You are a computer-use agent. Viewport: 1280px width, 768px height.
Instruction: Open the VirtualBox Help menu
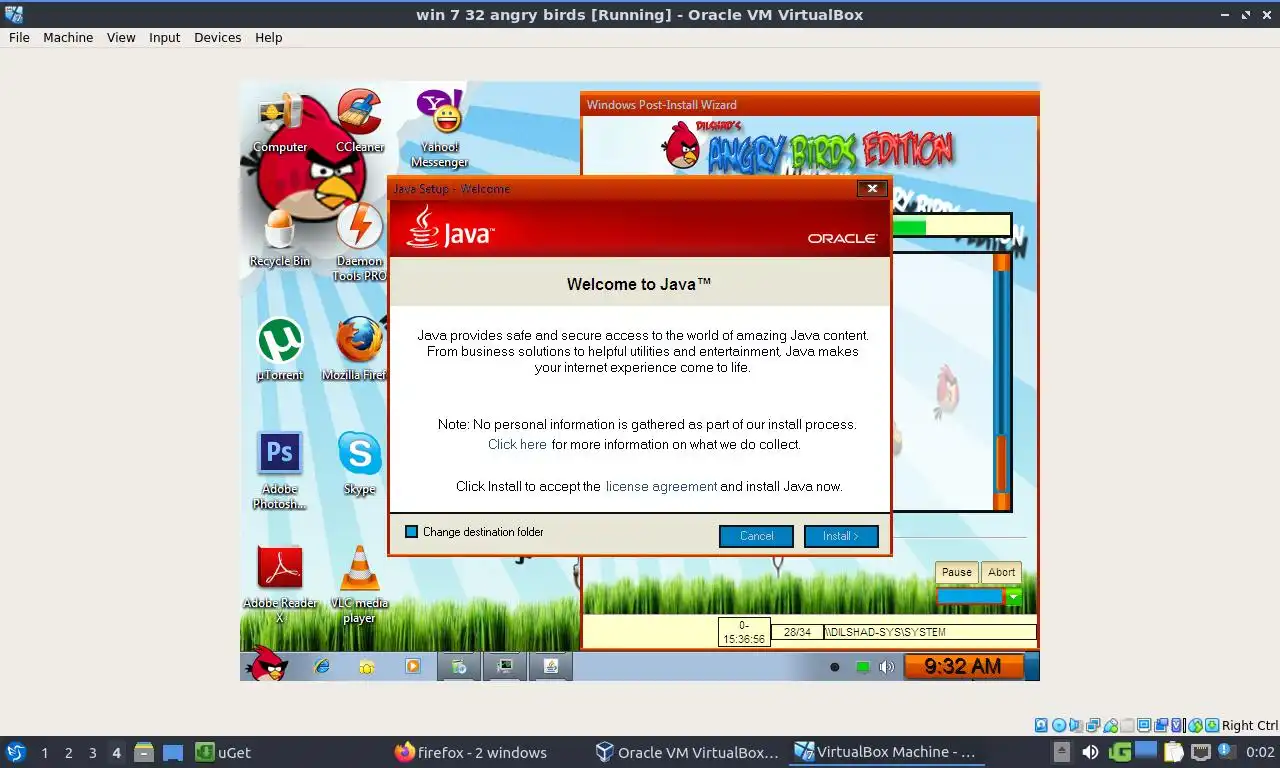[x=269, y=37]
